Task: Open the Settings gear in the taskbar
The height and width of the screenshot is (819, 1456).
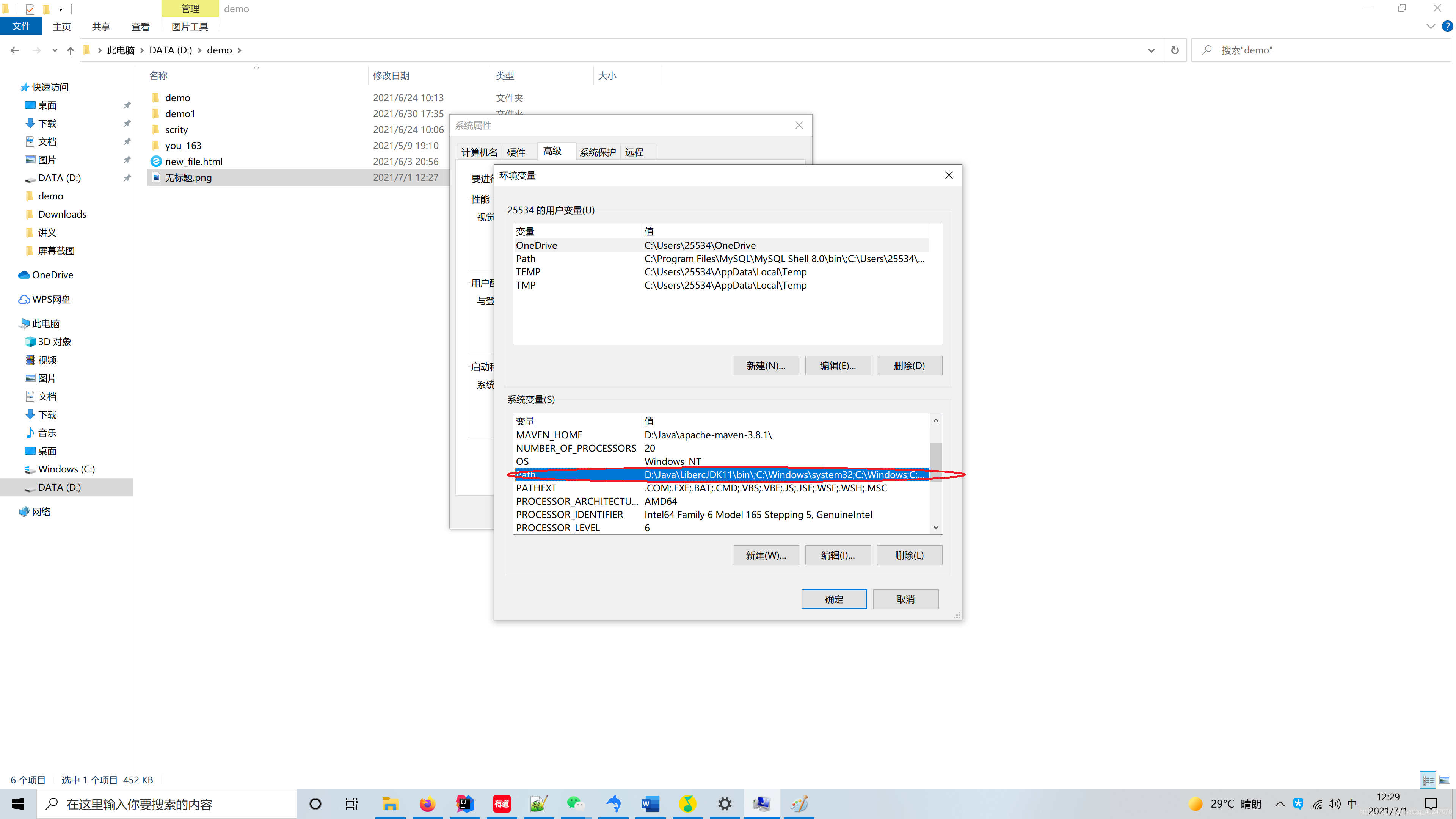Action: click(725, 804)
